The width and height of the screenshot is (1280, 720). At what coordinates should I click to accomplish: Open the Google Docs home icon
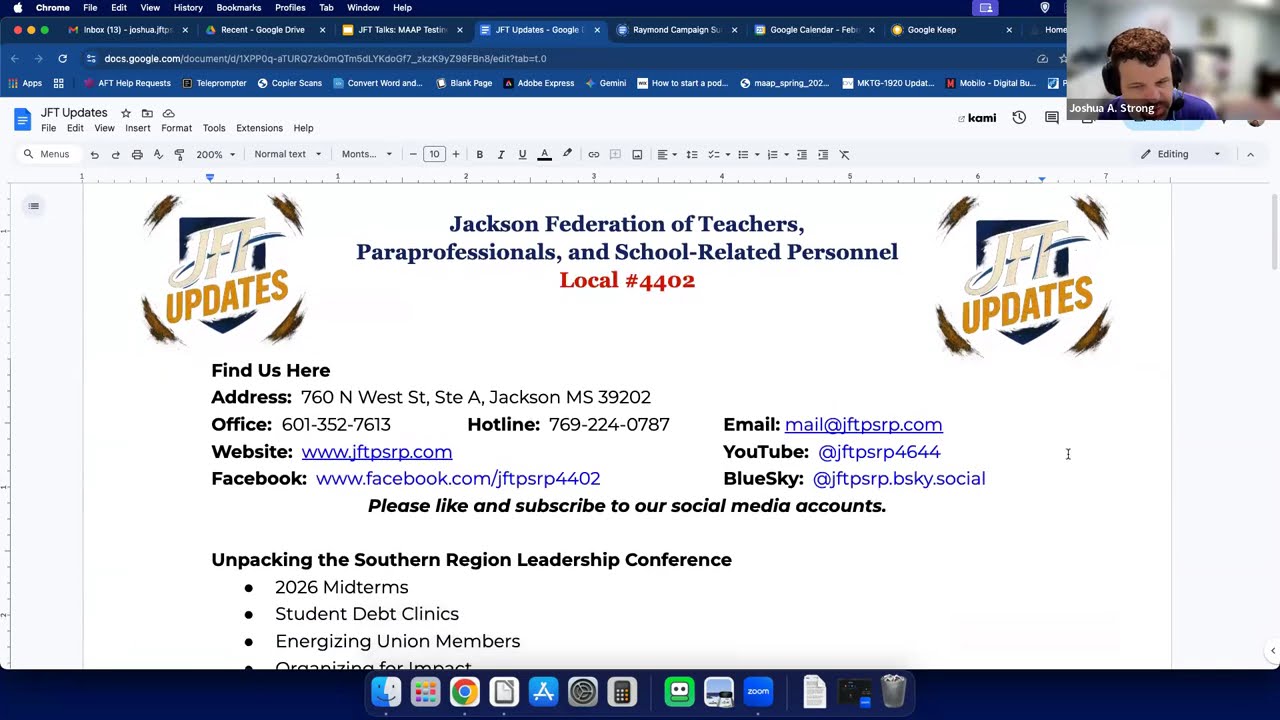(22, 120)
